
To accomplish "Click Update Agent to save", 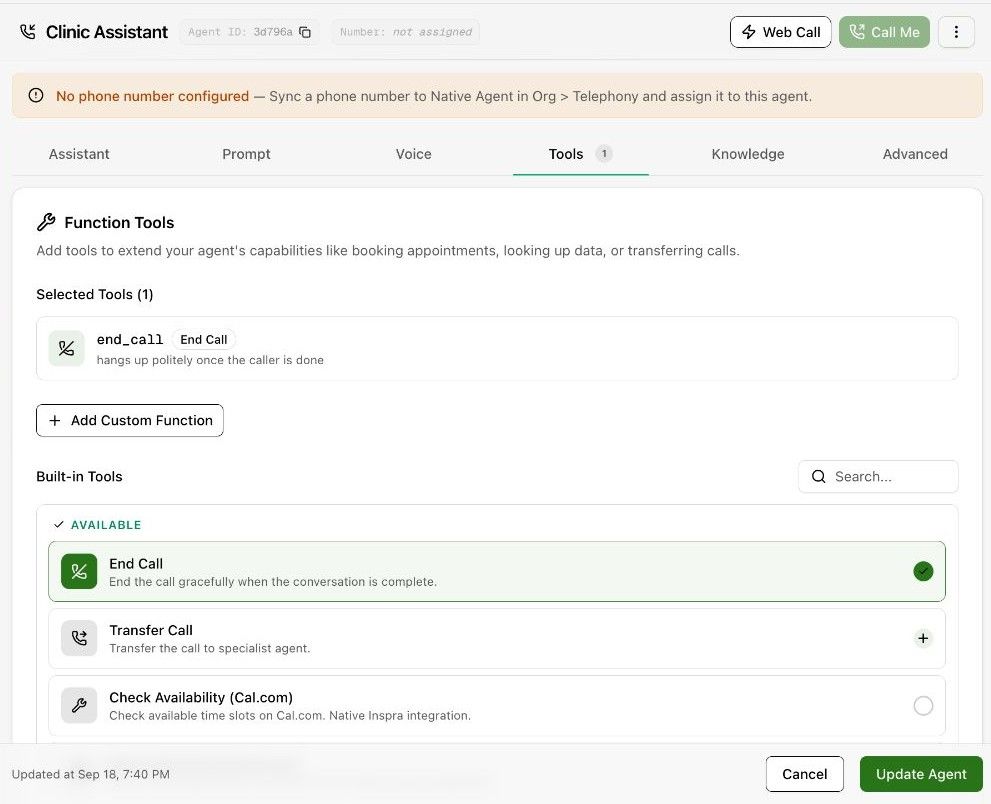I will pos(921,774).
